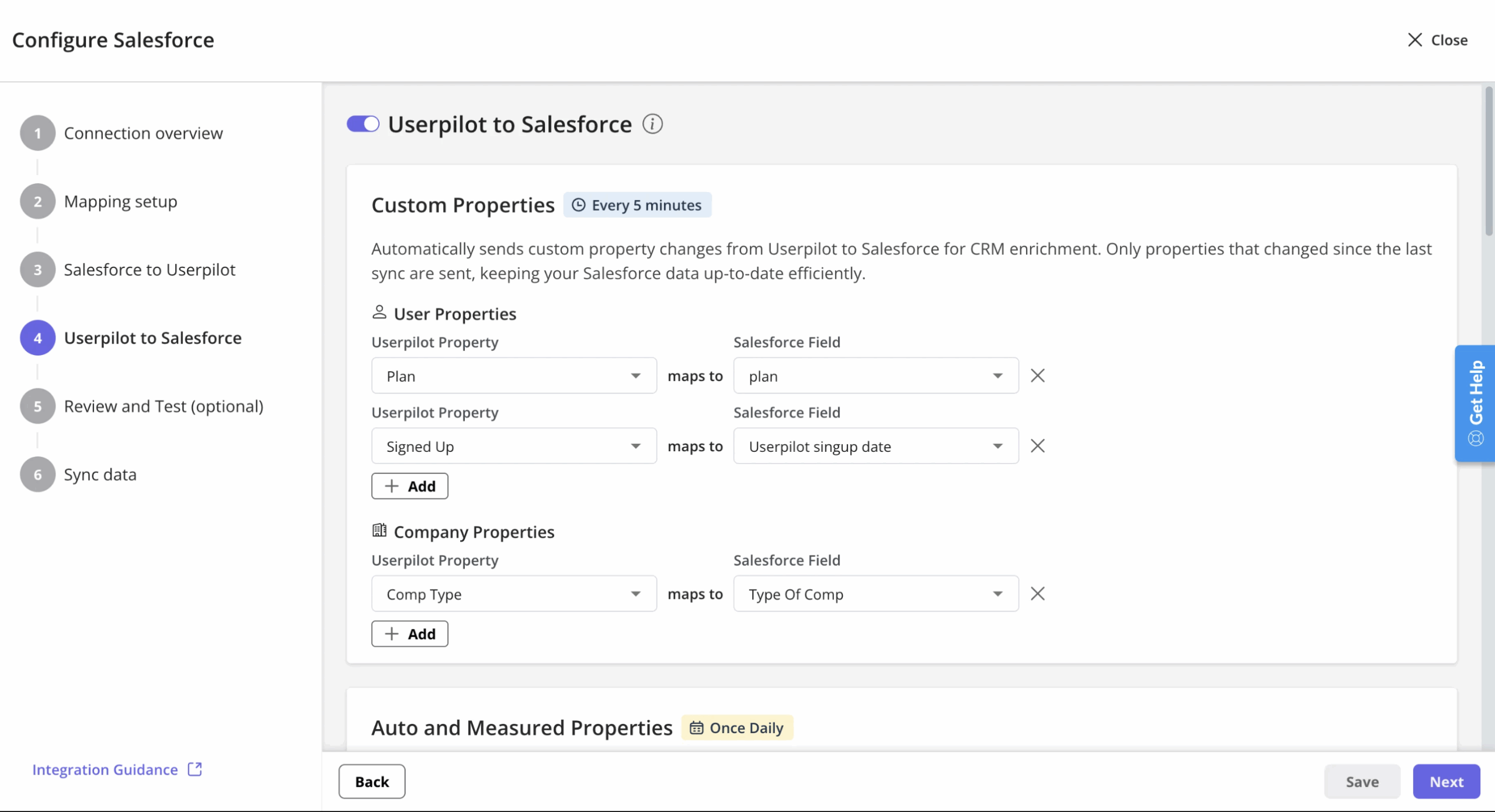This screenshot has width=1495, height=812.
Task: Go to Sync data step
Action: 100,475
